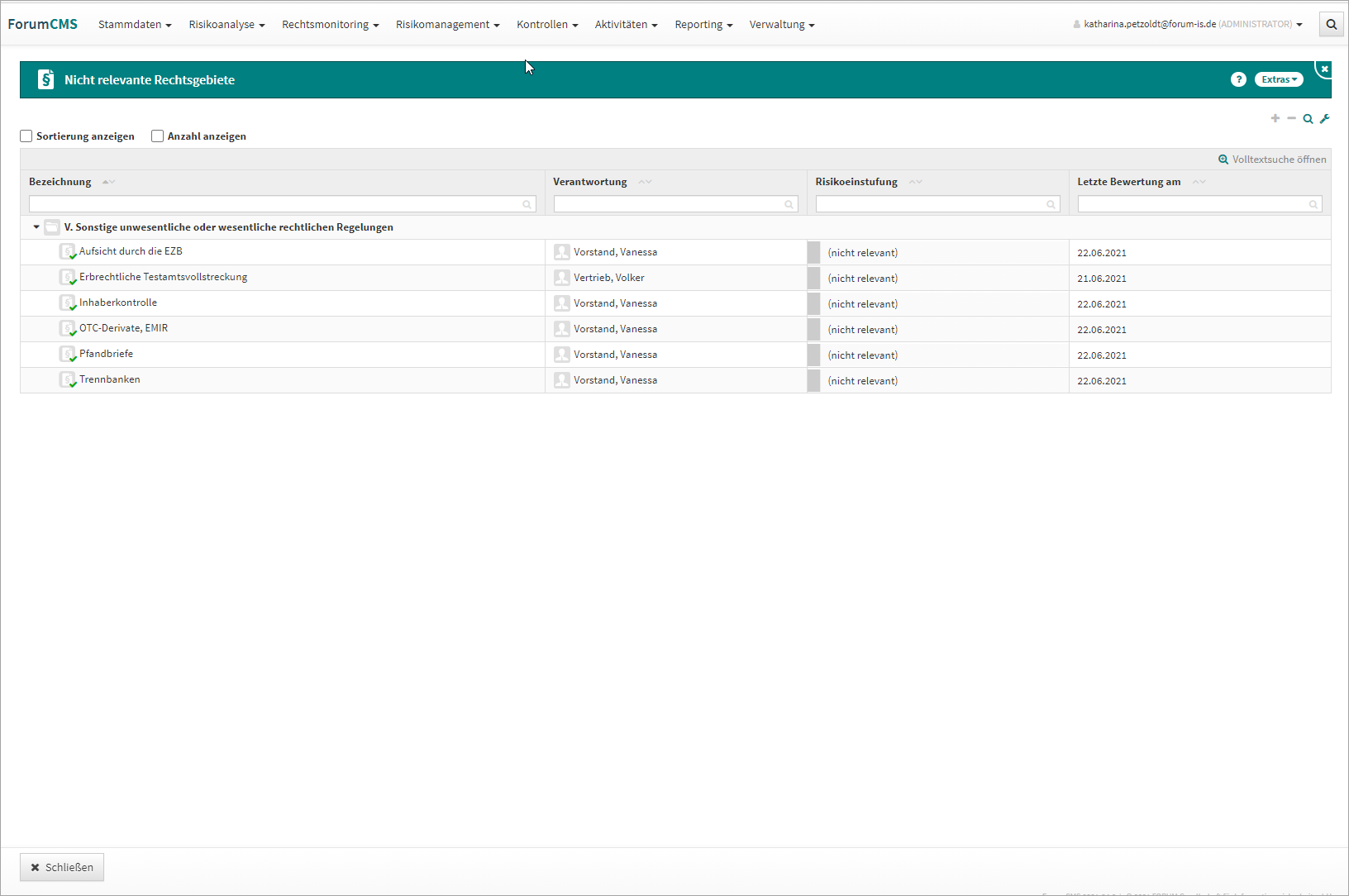Collapse the V. Sonstige Regelungen group
The height and width of the screenshot is (896, 1349).
click(36, 227)
